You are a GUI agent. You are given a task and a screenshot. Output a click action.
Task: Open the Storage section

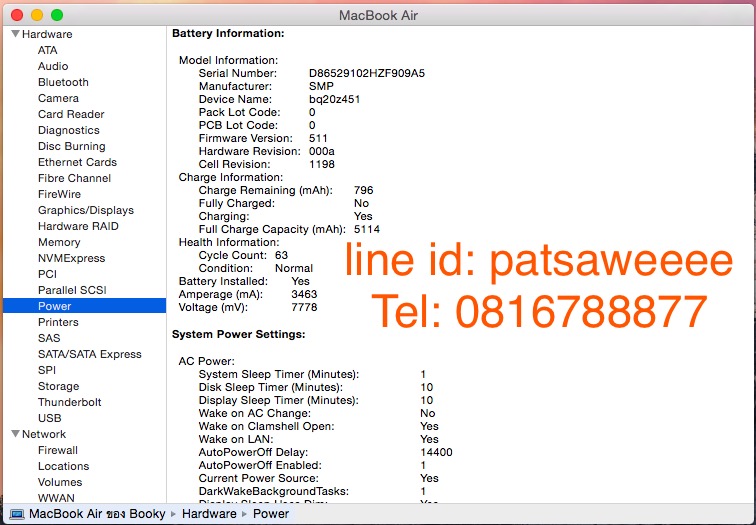pyautogui.click(x=58, y=386)
